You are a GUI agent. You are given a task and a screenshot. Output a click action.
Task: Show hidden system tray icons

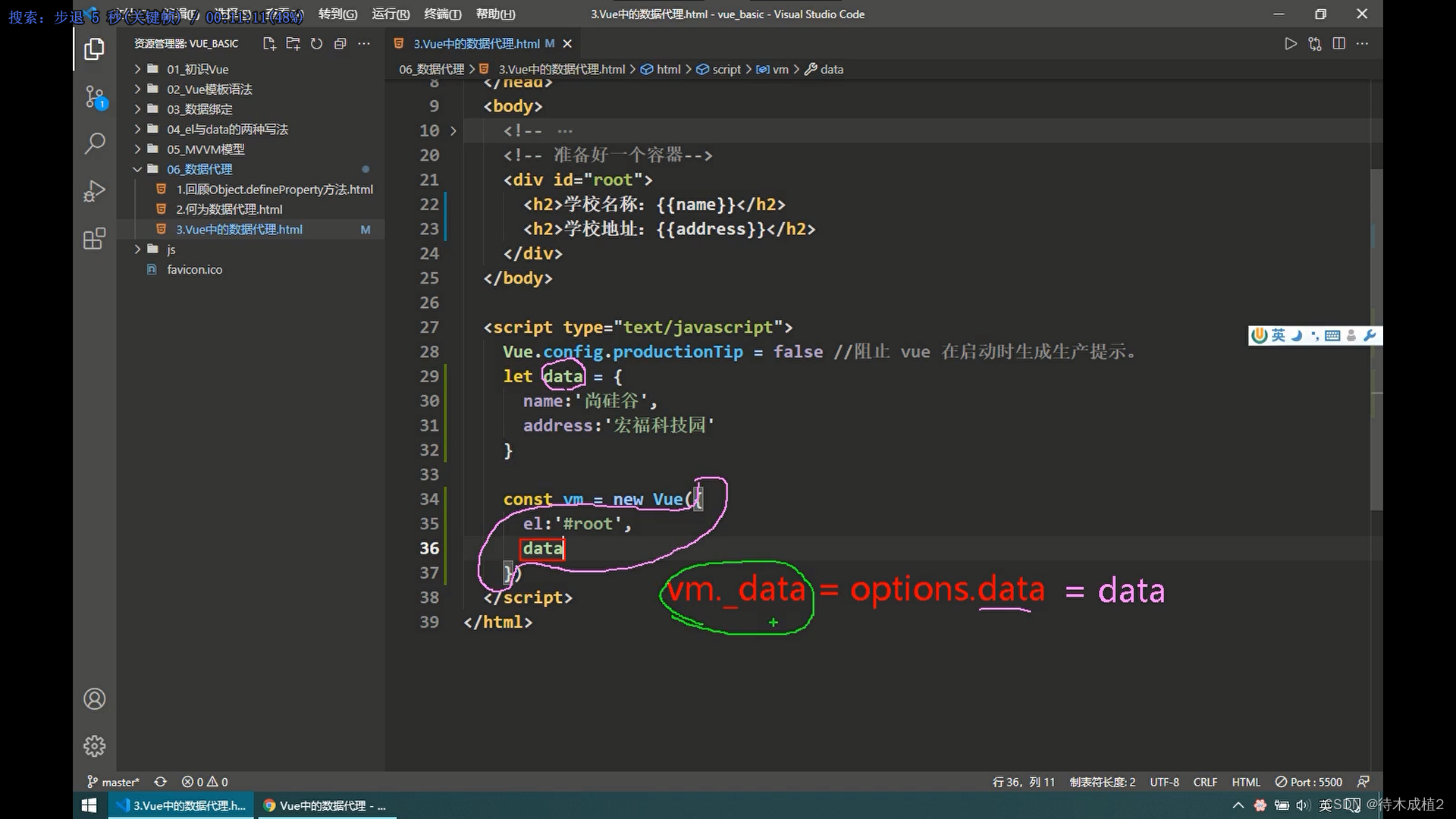tap(1238, 805)
